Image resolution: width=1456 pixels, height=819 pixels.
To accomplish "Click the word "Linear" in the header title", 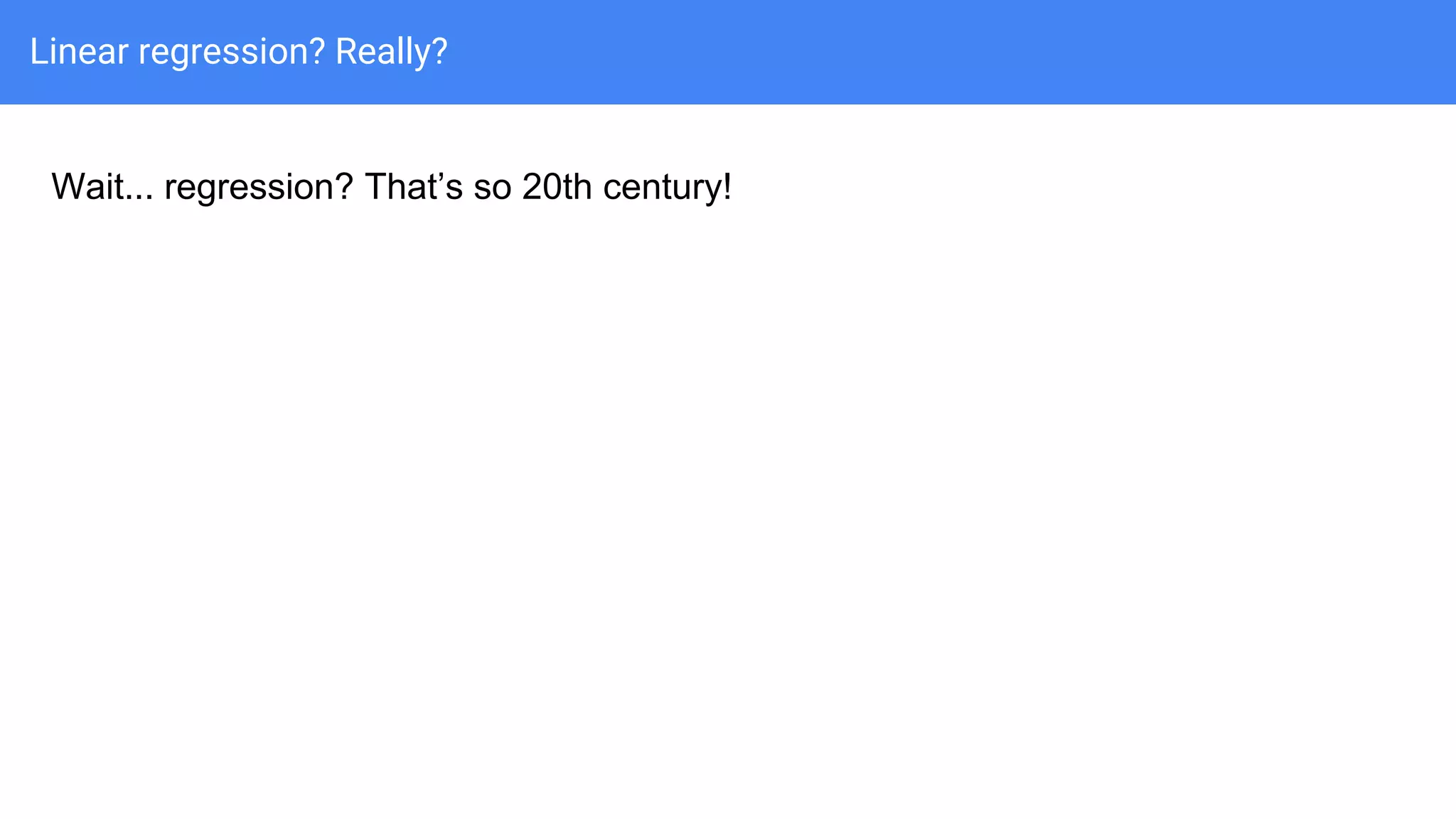I will tap(78, 52).
